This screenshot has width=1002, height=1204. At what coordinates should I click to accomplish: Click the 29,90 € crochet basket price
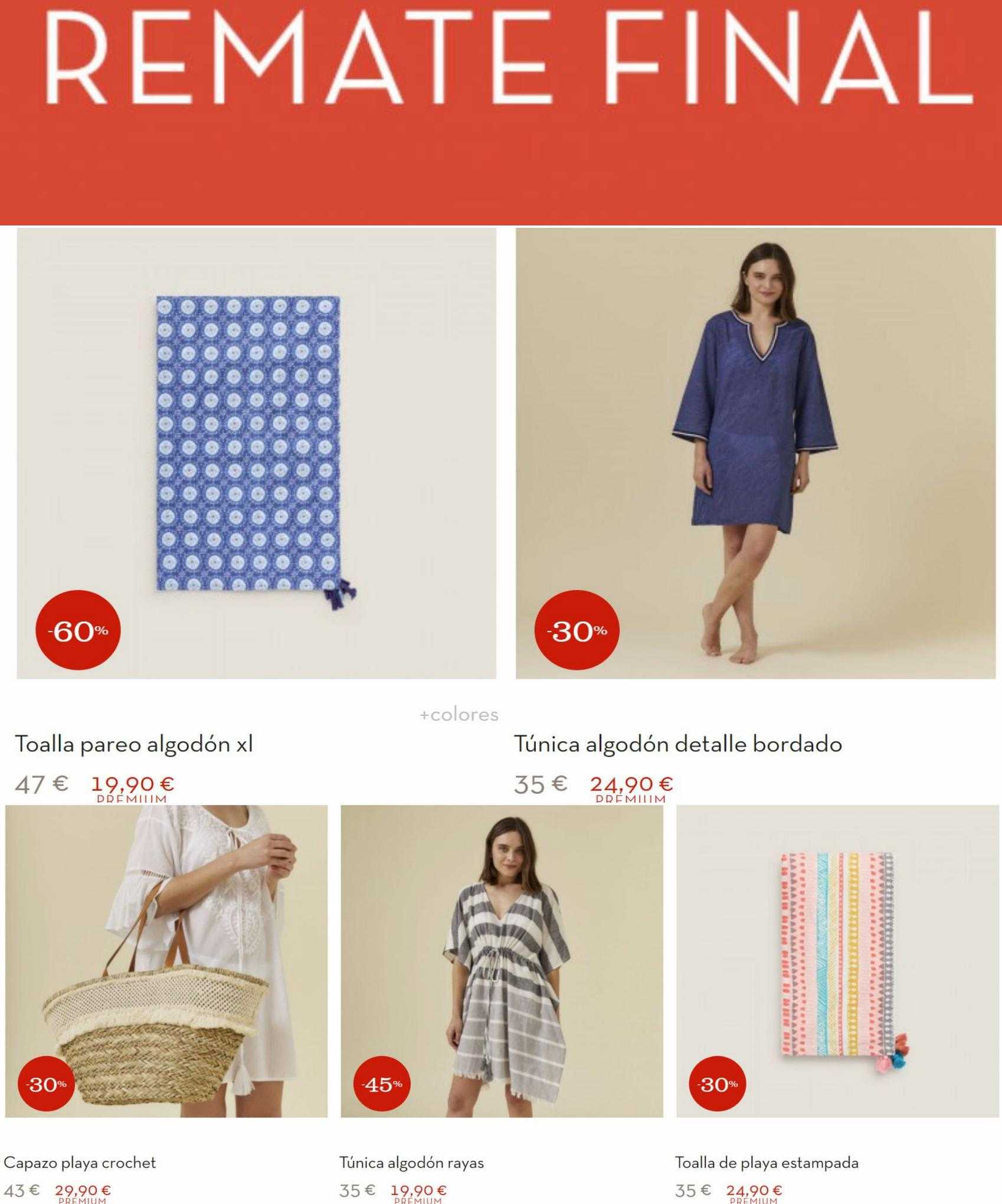[83, 1190]
